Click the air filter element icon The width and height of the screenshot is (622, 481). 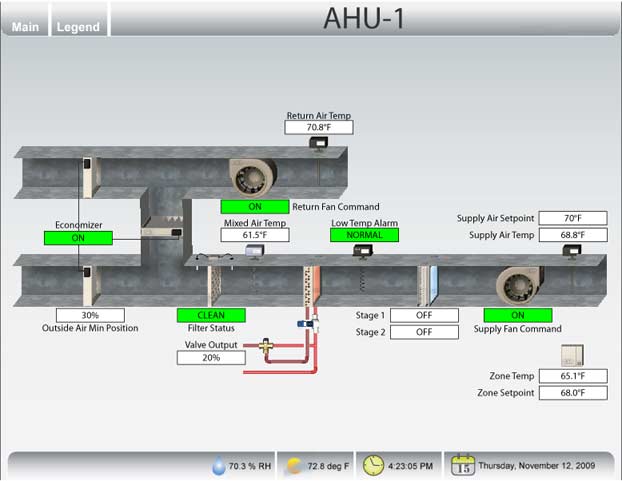point(214,286)
